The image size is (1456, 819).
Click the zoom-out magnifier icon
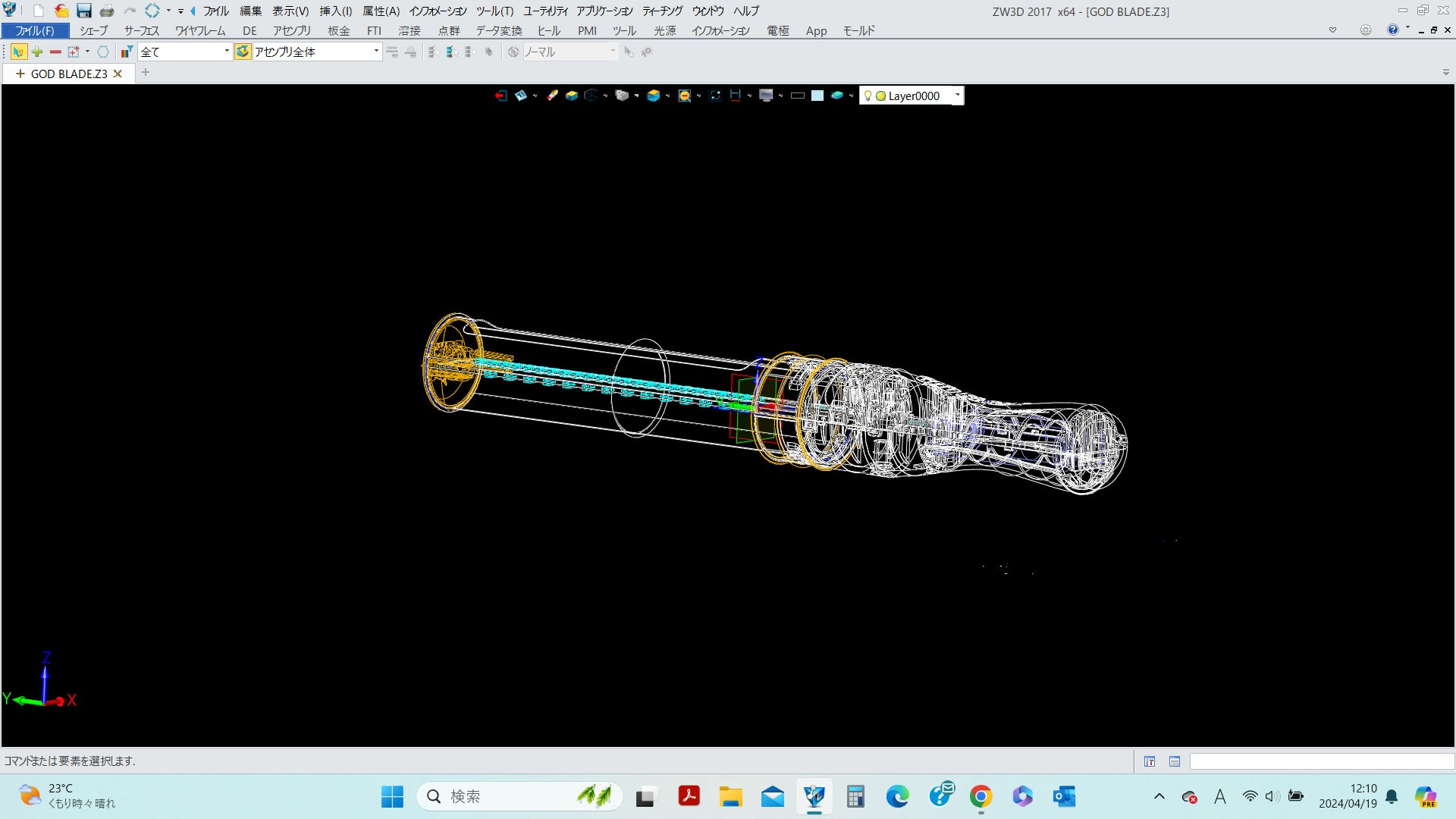coord(684,96)
